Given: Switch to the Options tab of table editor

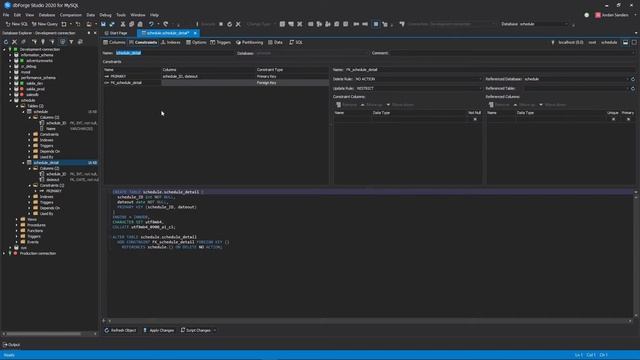Looking at the screenshot, I should click(x=196, y=42).
